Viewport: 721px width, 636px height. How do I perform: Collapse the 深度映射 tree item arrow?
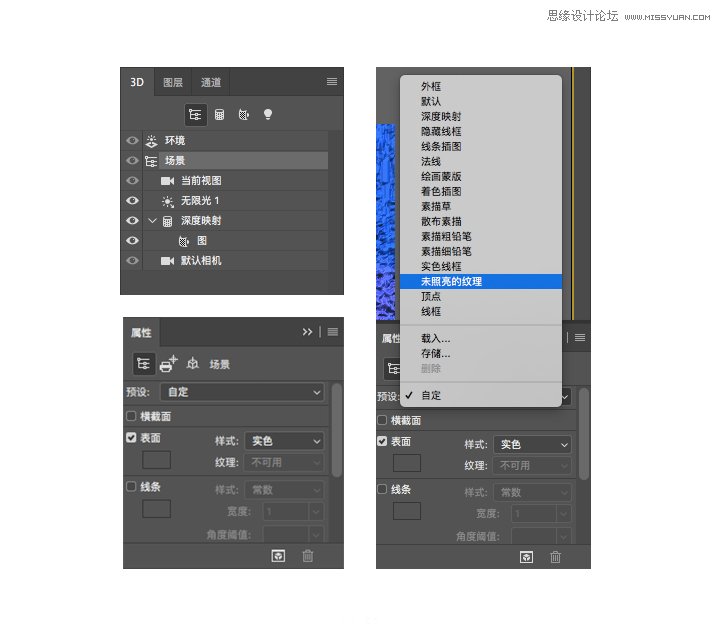(152, 221)
